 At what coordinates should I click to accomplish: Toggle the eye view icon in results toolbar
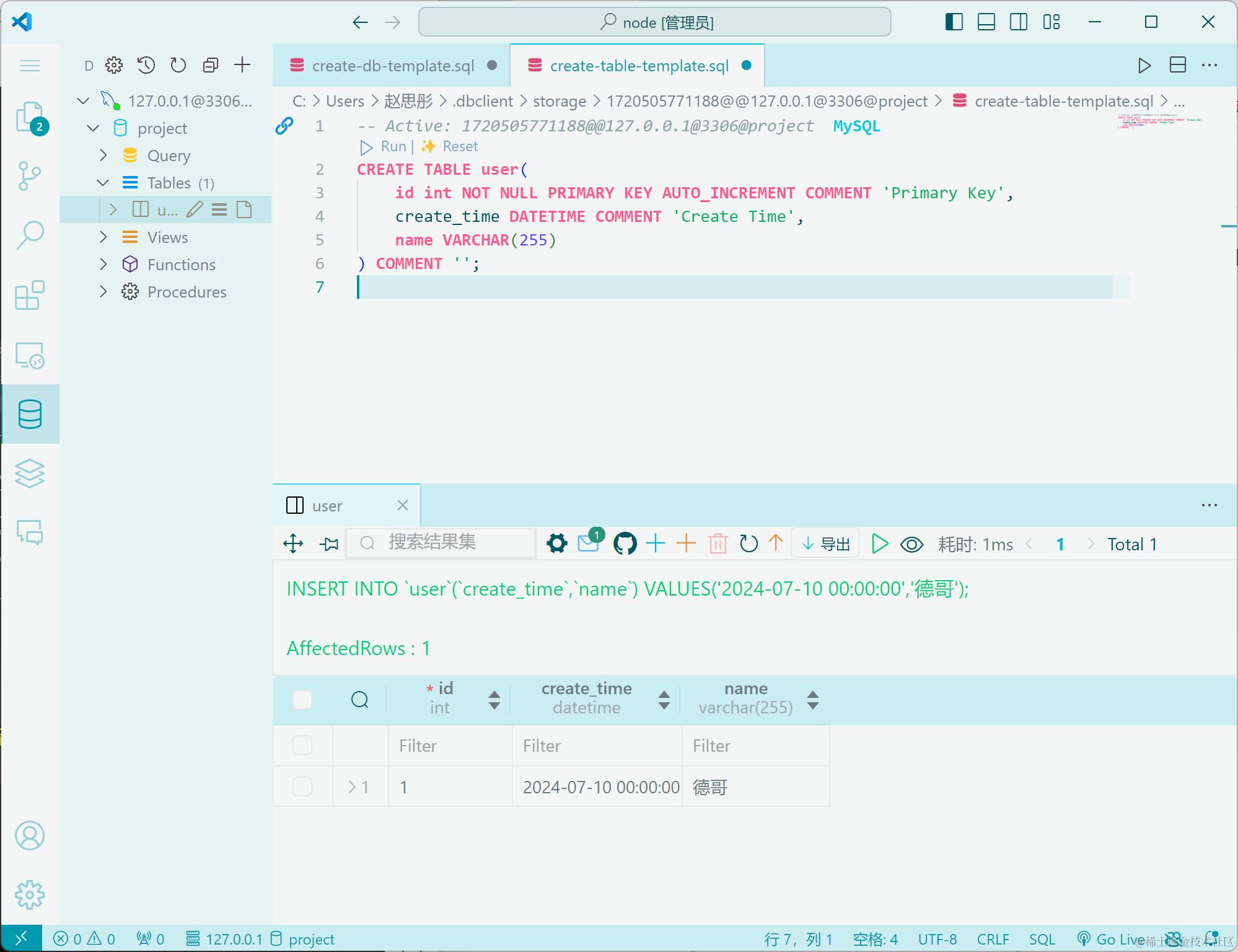tap(911, 544)
